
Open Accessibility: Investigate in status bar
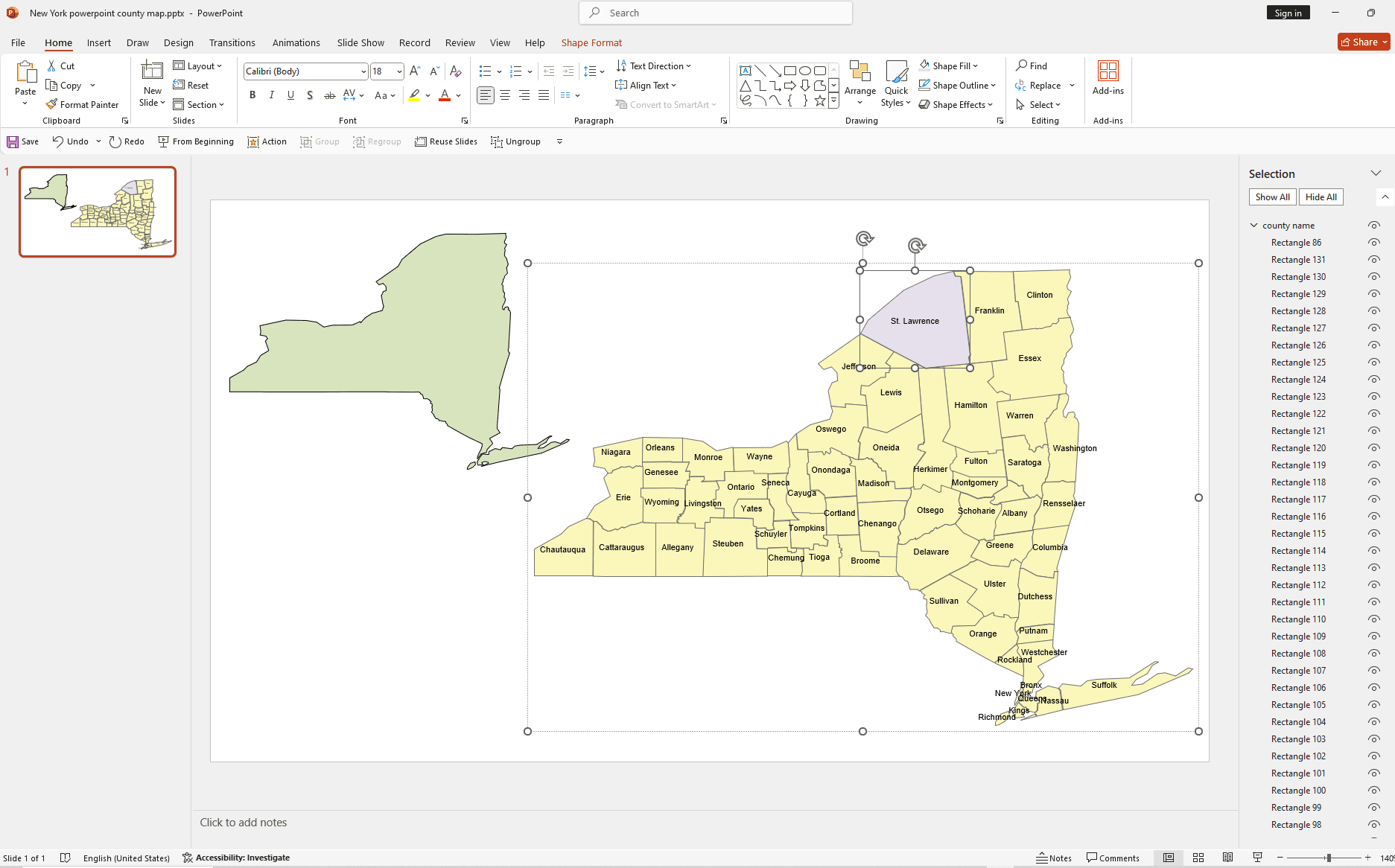click(236, 858)
